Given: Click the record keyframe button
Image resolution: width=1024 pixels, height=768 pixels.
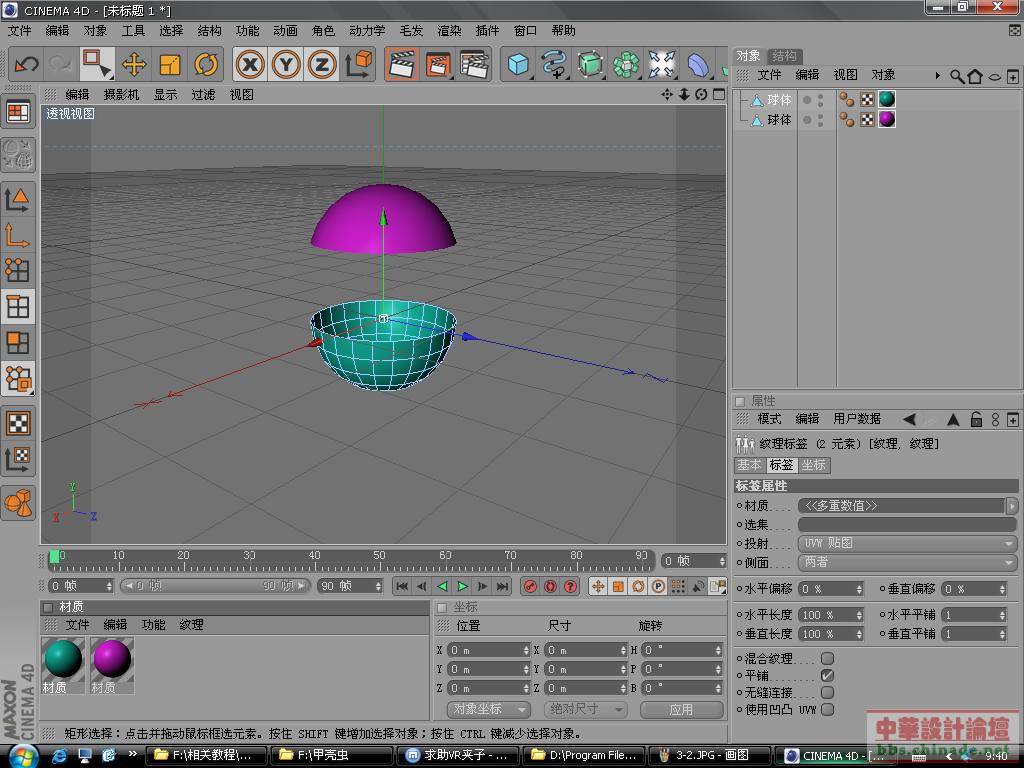Looking at the screenshot, I should pos(530,586).
